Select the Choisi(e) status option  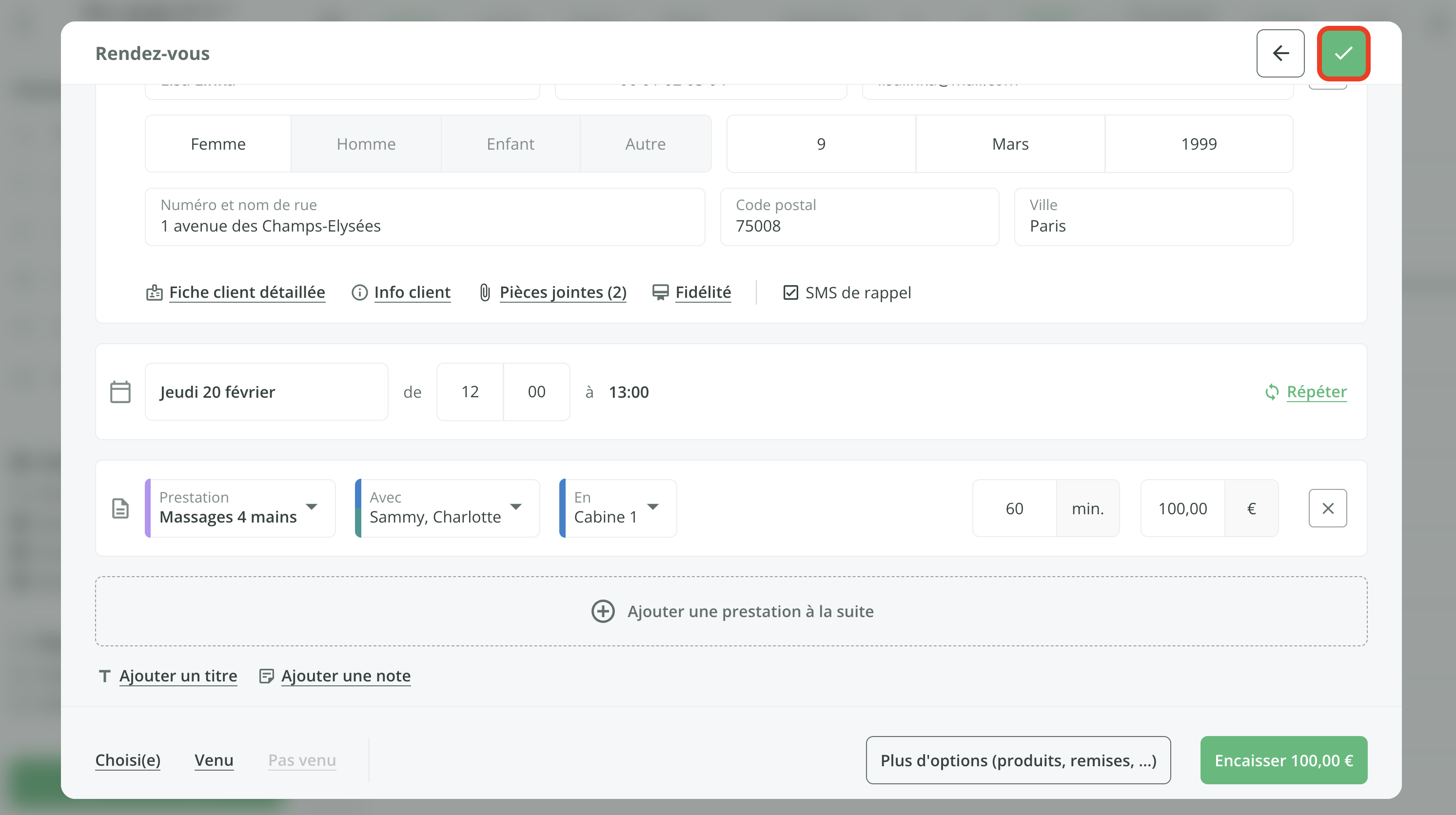point(128,760)
